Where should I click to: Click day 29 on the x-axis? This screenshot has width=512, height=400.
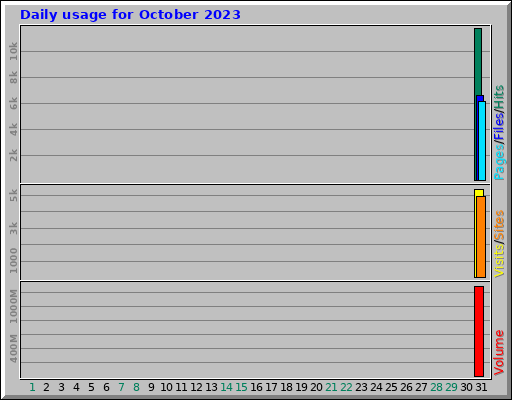coord(451,387)
